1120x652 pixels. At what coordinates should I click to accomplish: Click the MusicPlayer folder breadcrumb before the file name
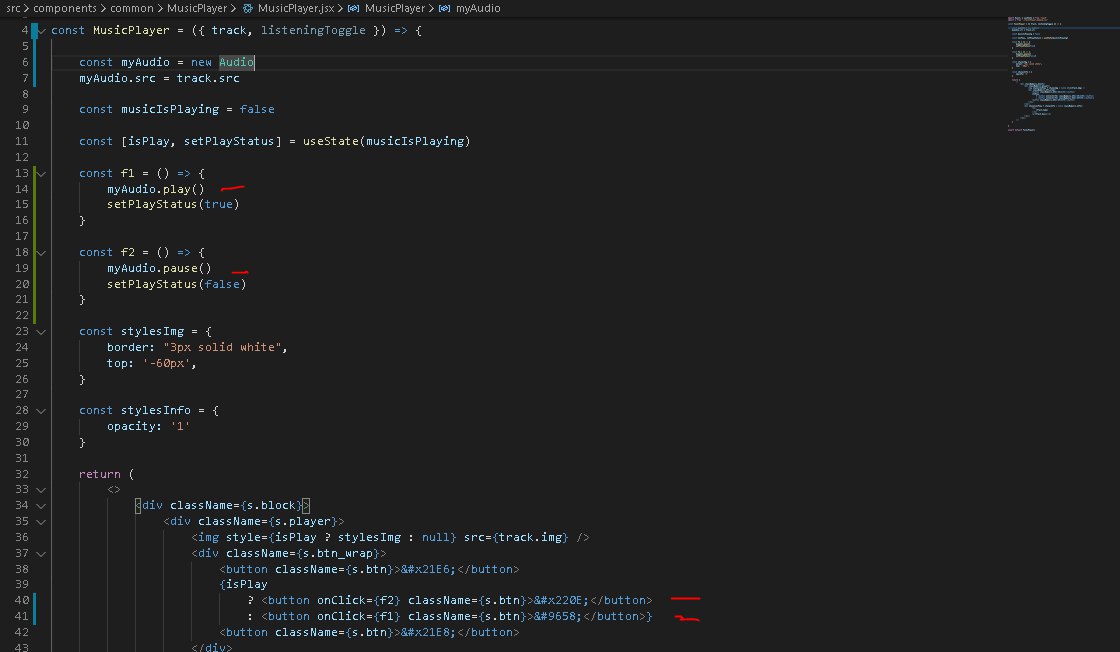pyautogui.click(x=198, y=8)
